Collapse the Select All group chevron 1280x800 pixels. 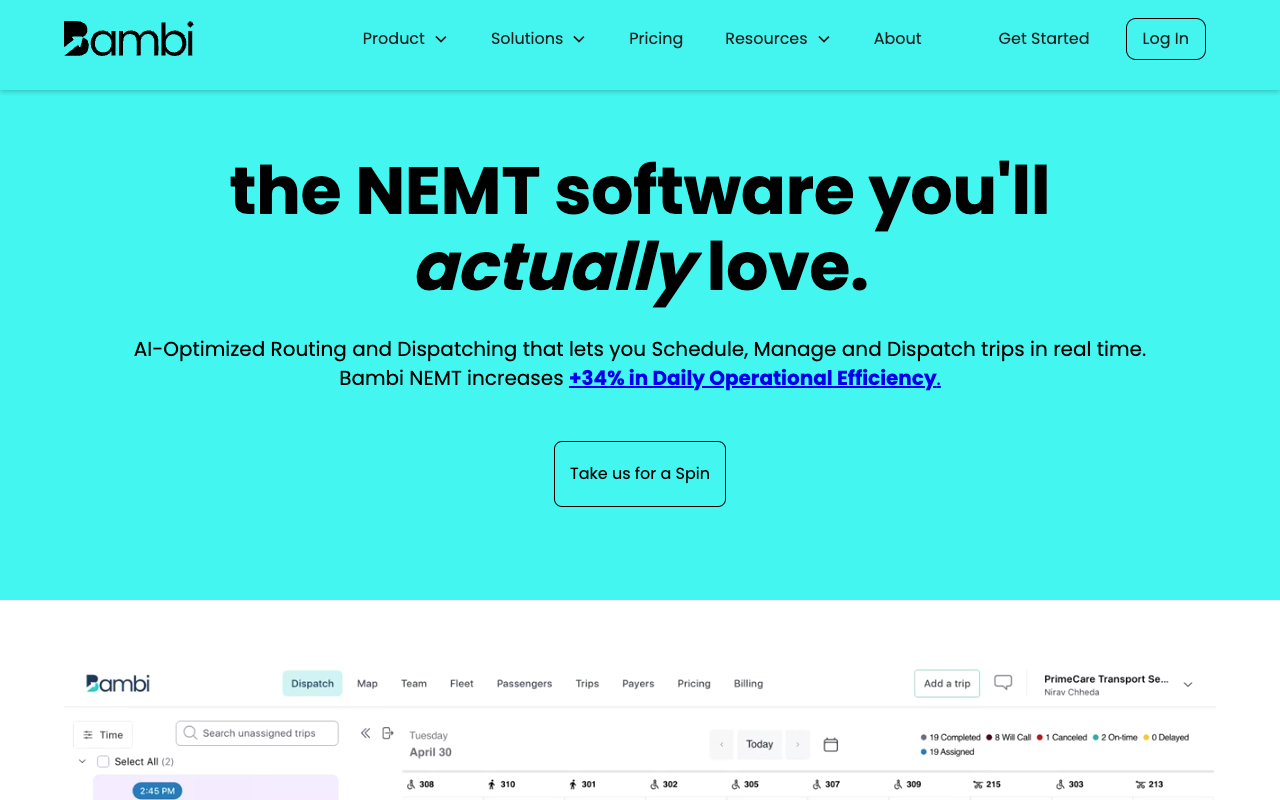click(x=82, y=762)
